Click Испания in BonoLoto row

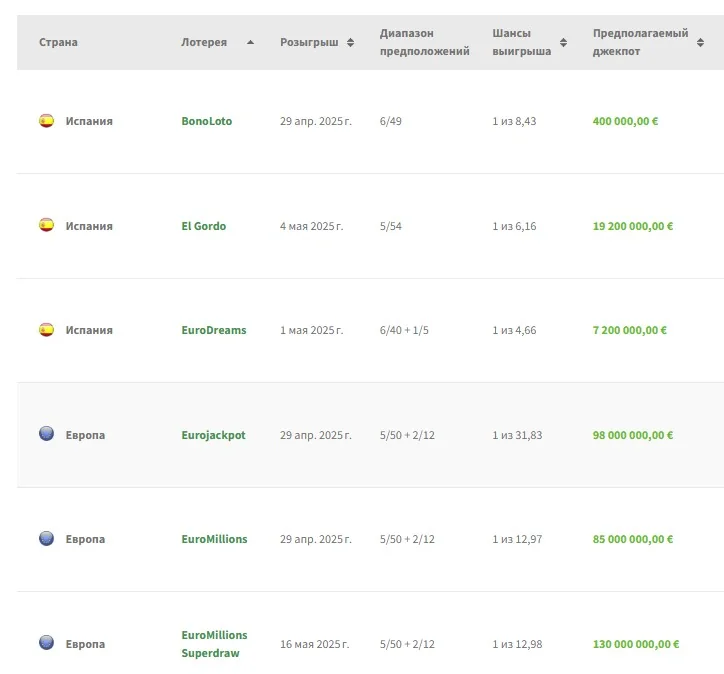tap(89, 121)
